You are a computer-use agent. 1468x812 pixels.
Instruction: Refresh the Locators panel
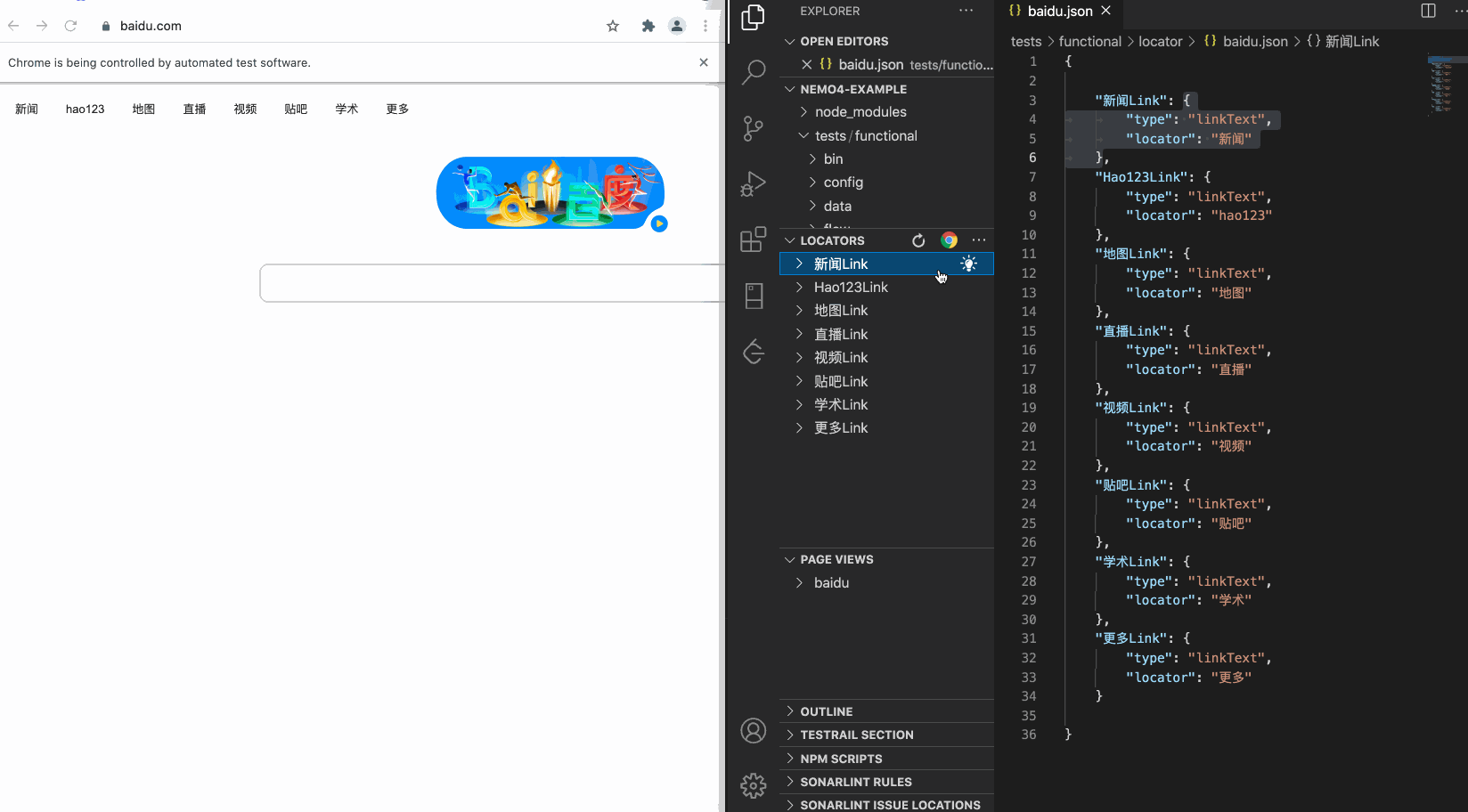(x=918, y=240)
